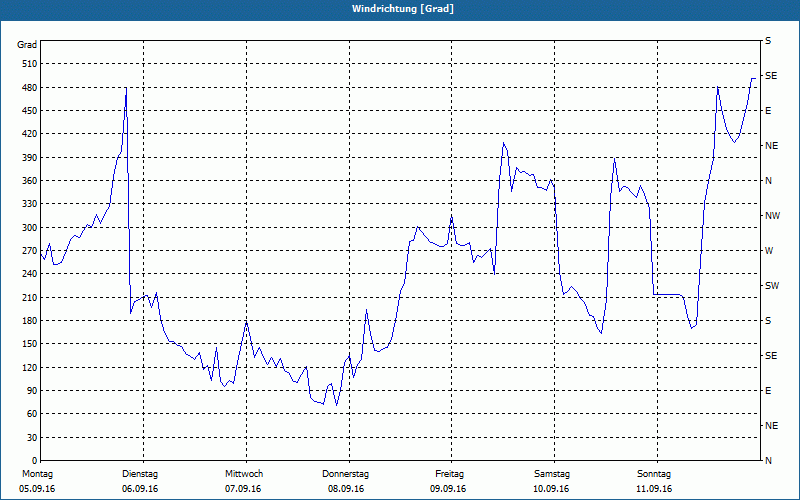Viewport: 800px width, 500px height.
Task: Click the 360 value on the degree axis
Action: pyautogui.click(x=30, y=181)
